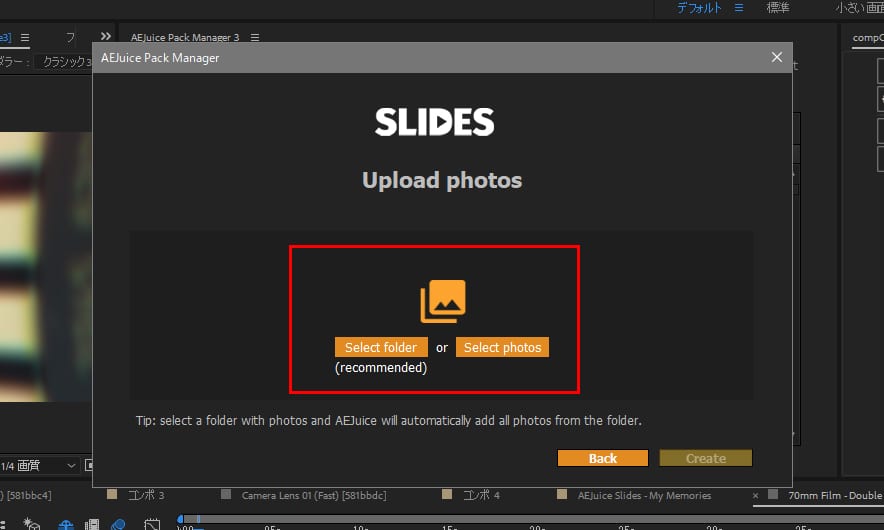Viewport: 884px width, 530px height.
Task: Open the AEJuice Pack Manager 3 panel menu
Action: point(255,37)
